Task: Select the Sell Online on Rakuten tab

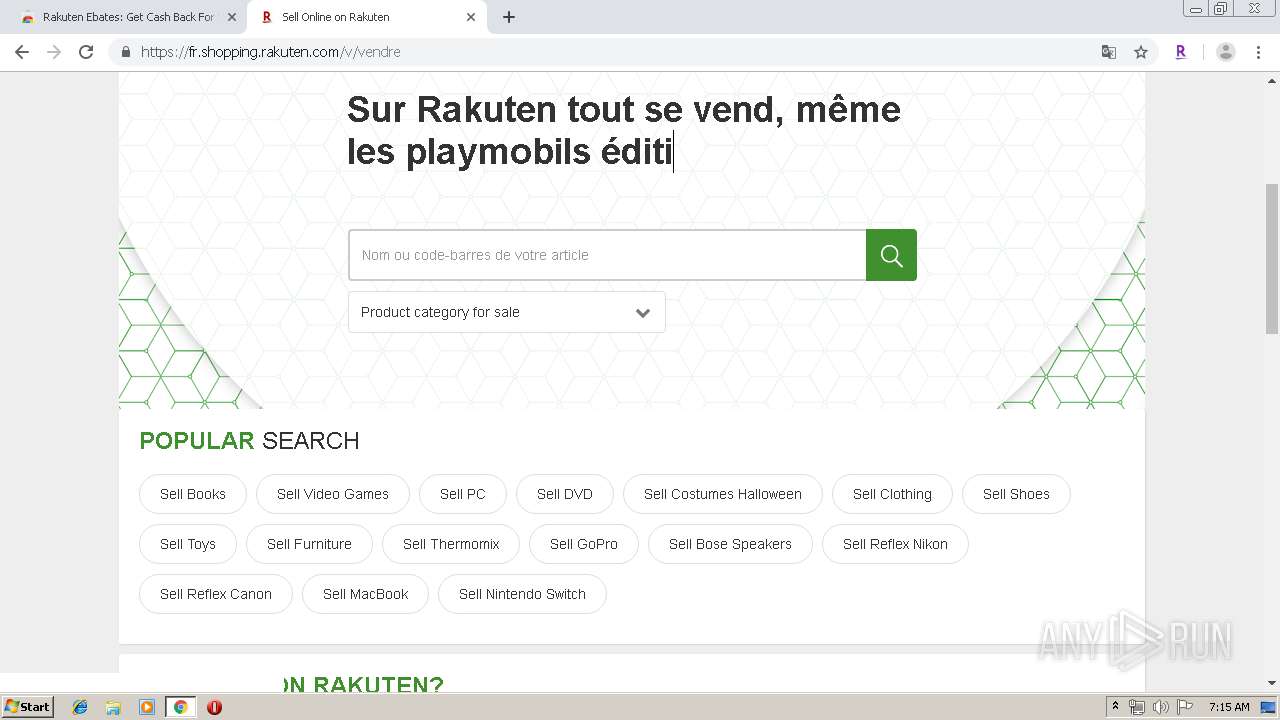Action: [365, 17]
